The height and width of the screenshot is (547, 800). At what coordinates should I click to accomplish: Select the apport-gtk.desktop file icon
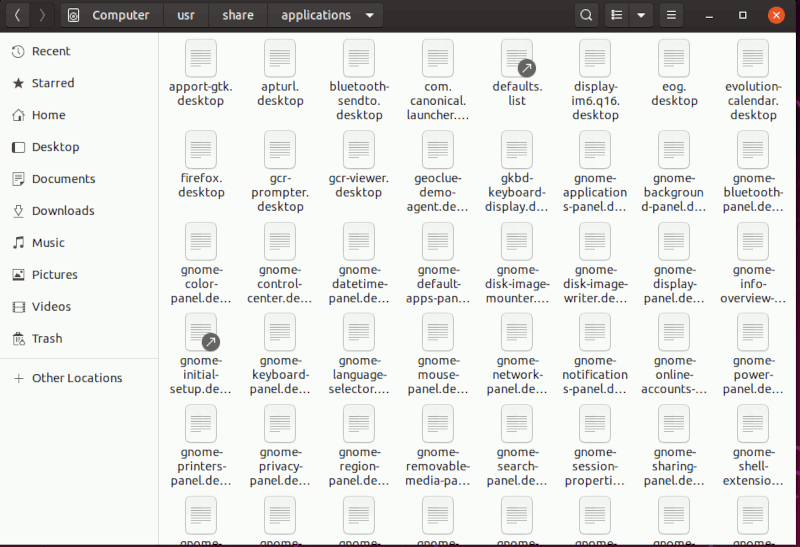point(201,58)
